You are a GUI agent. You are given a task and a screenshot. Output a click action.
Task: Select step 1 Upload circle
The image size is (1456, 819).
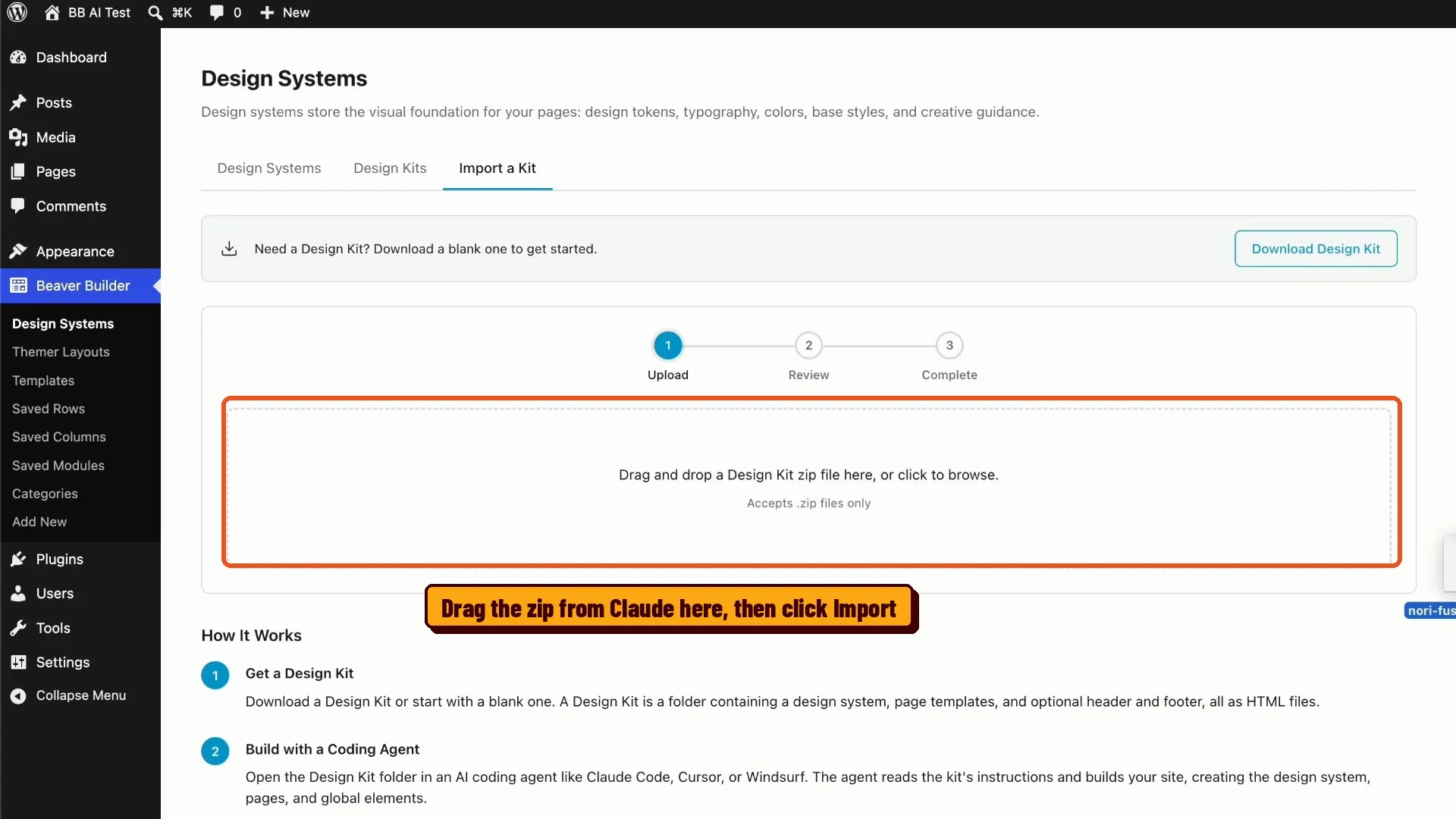click(x=667, y=346)
